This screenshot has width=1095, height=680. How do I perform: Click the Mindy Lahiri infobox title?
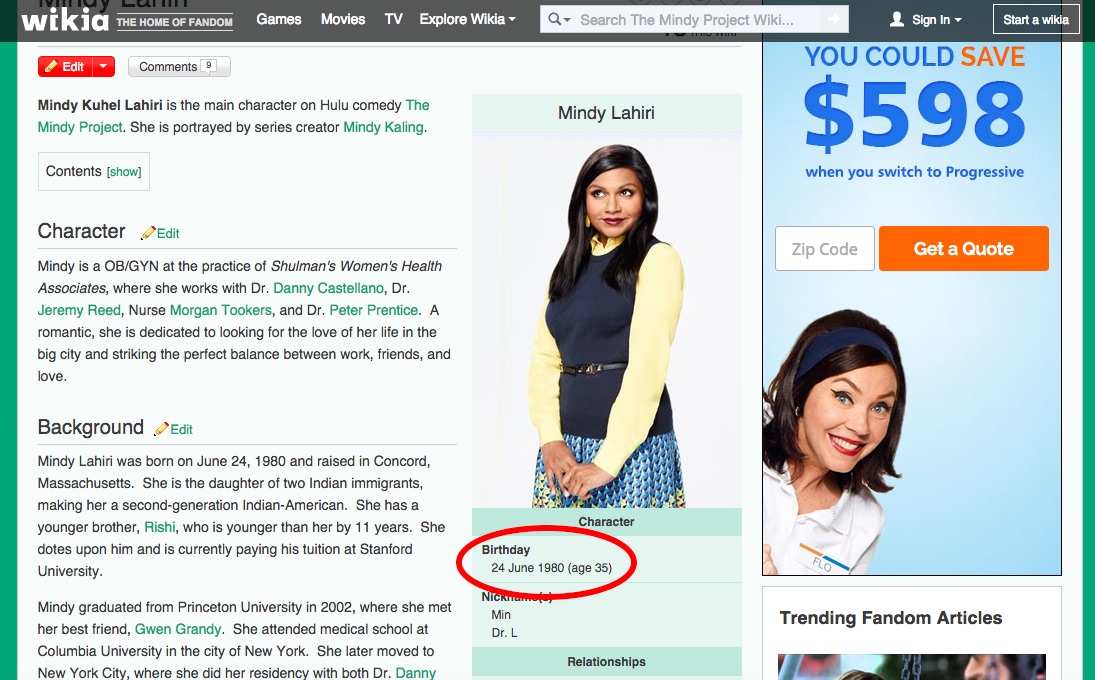tap(606, 112)
